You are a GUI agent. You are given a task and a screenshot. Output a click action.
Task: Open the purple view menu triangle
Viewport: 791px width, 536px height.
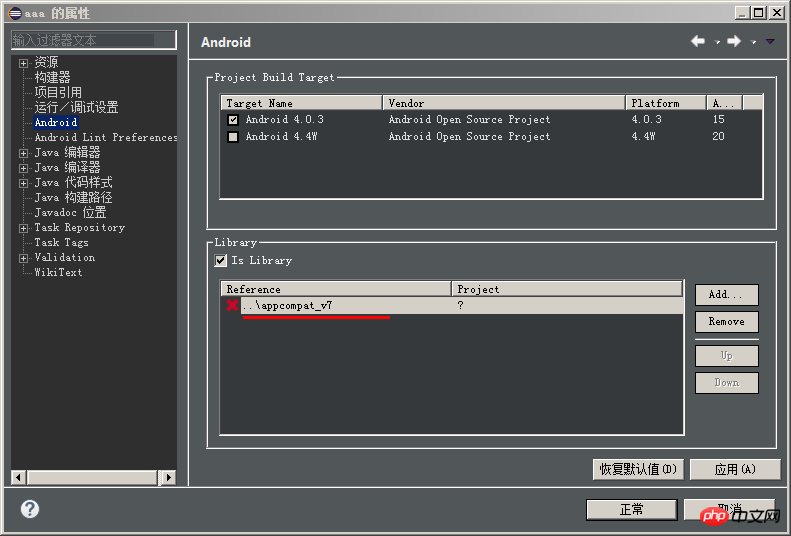[x=770, y=41]
